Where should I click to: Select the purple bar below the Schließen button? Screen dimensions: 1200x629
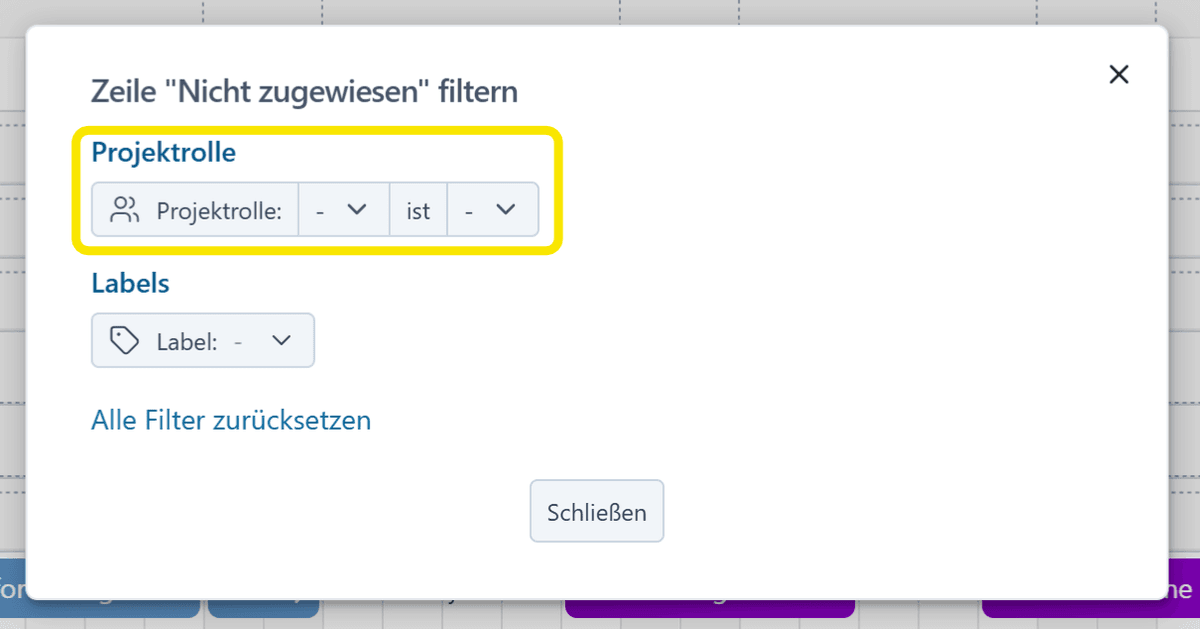point(710,608)
